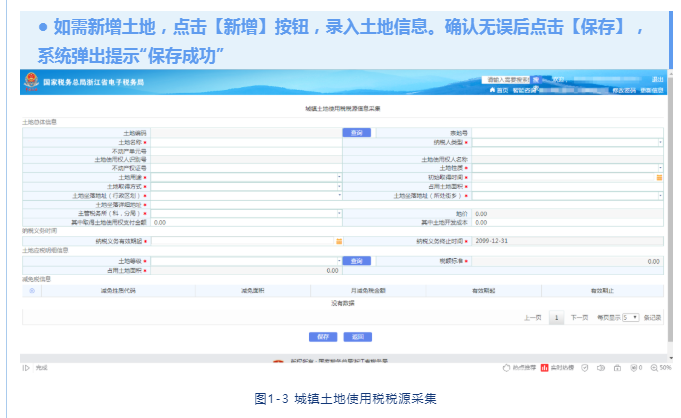This screenshot has width=681, height=418.
Task: Expand 土地坐落地址（行政区划）dropdown
Action: click(339, 196)
